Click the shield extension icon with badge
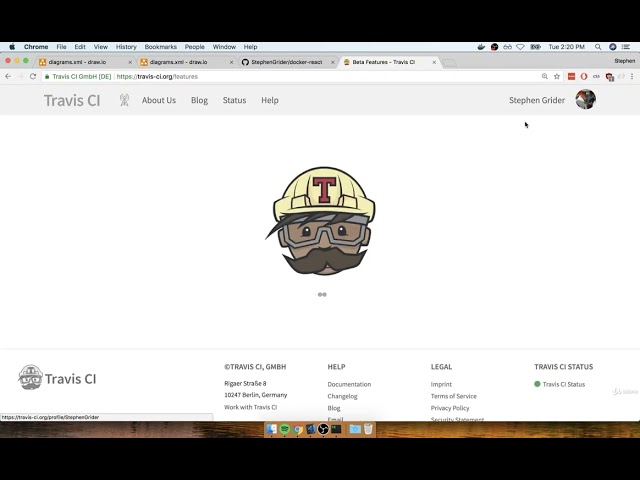640x480 pixels. 610,77
